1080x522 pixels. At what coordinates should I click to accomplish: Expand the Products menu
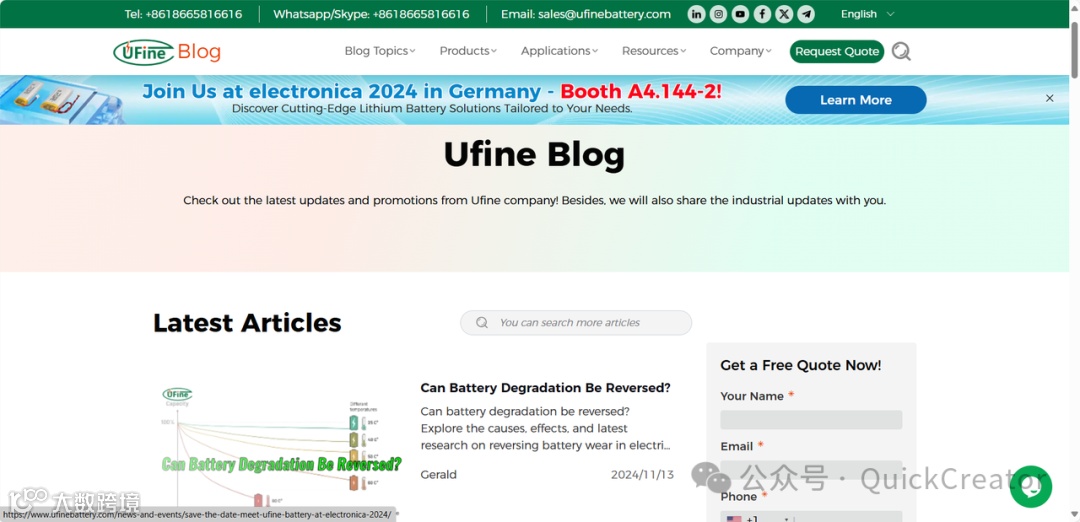468,51
